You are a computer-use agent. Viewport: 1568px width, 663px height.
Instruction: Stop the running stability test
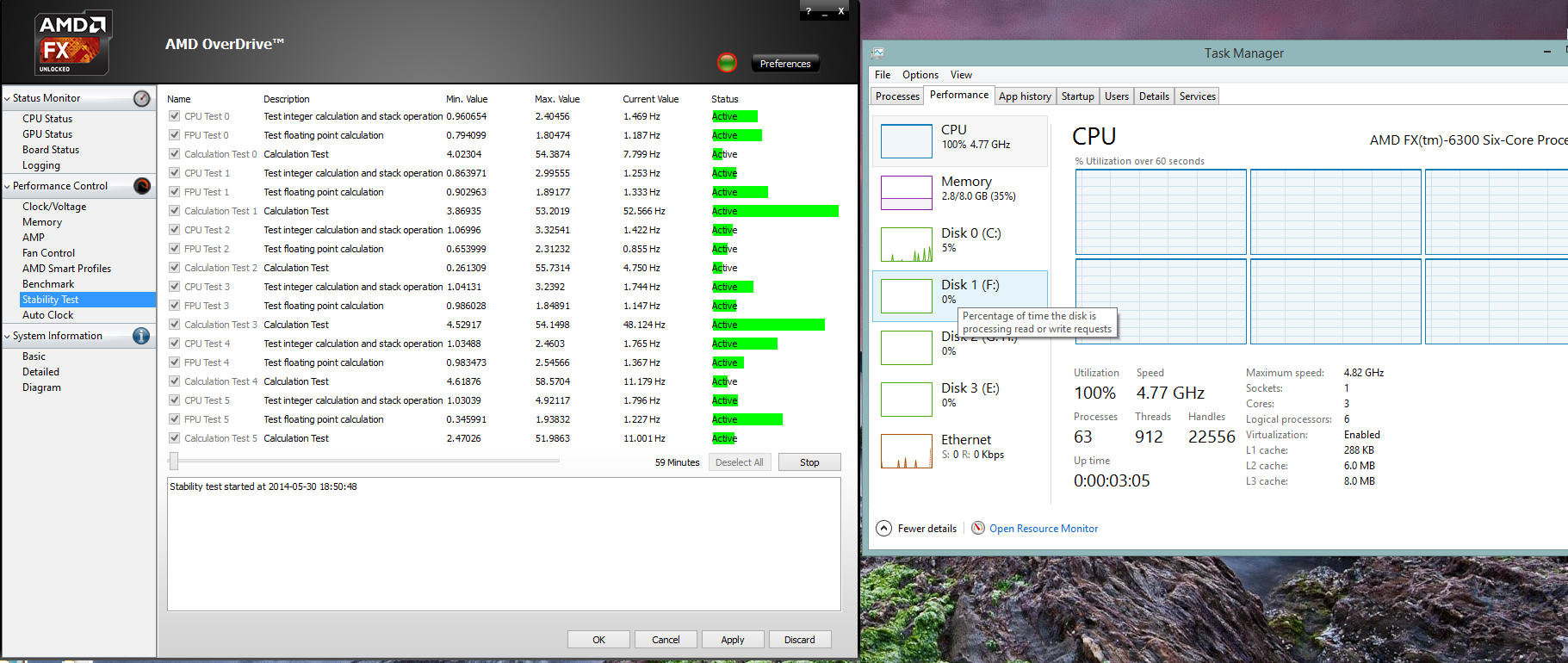click(x=809, y=462)
